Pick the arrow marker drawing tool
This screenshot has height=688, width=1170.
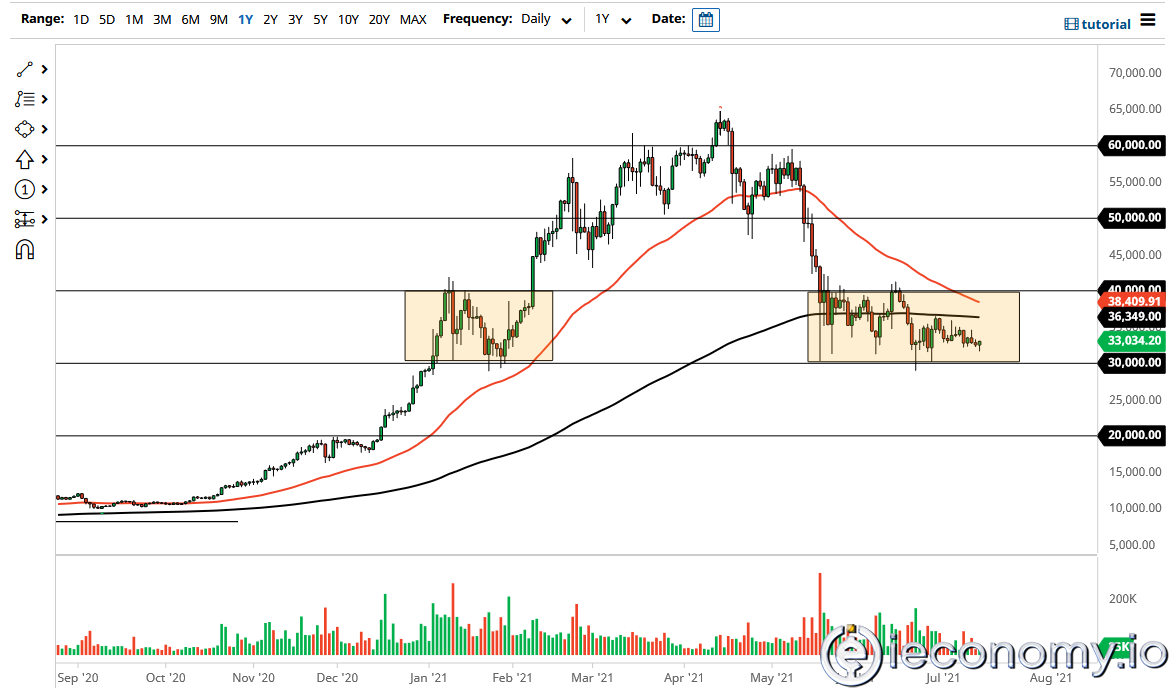(x=25, y=158)
